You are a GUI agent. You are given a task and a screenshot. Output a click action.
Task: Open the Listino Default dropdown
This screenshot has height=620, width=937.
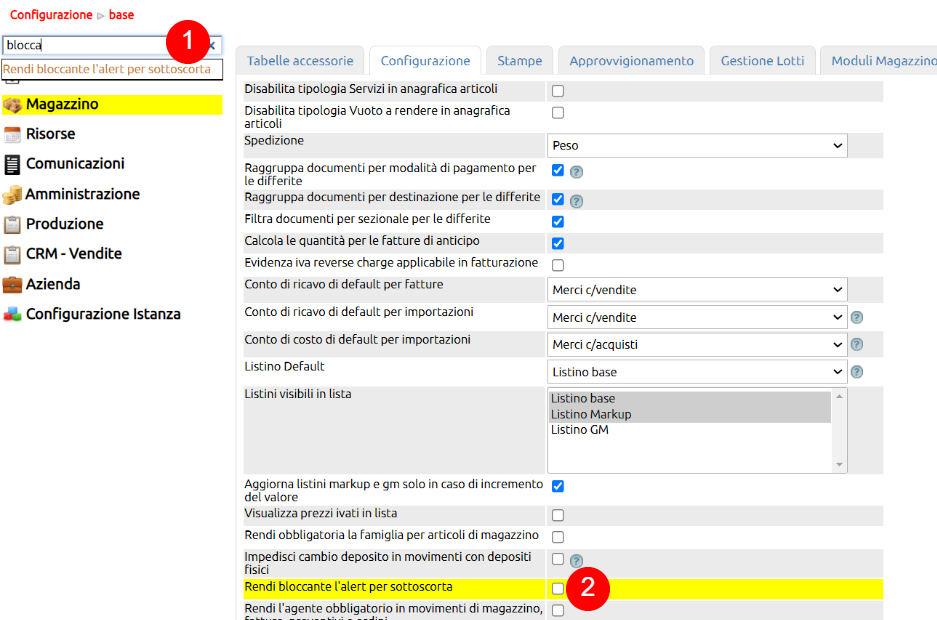pyautogui.click(x=697, y=372)
